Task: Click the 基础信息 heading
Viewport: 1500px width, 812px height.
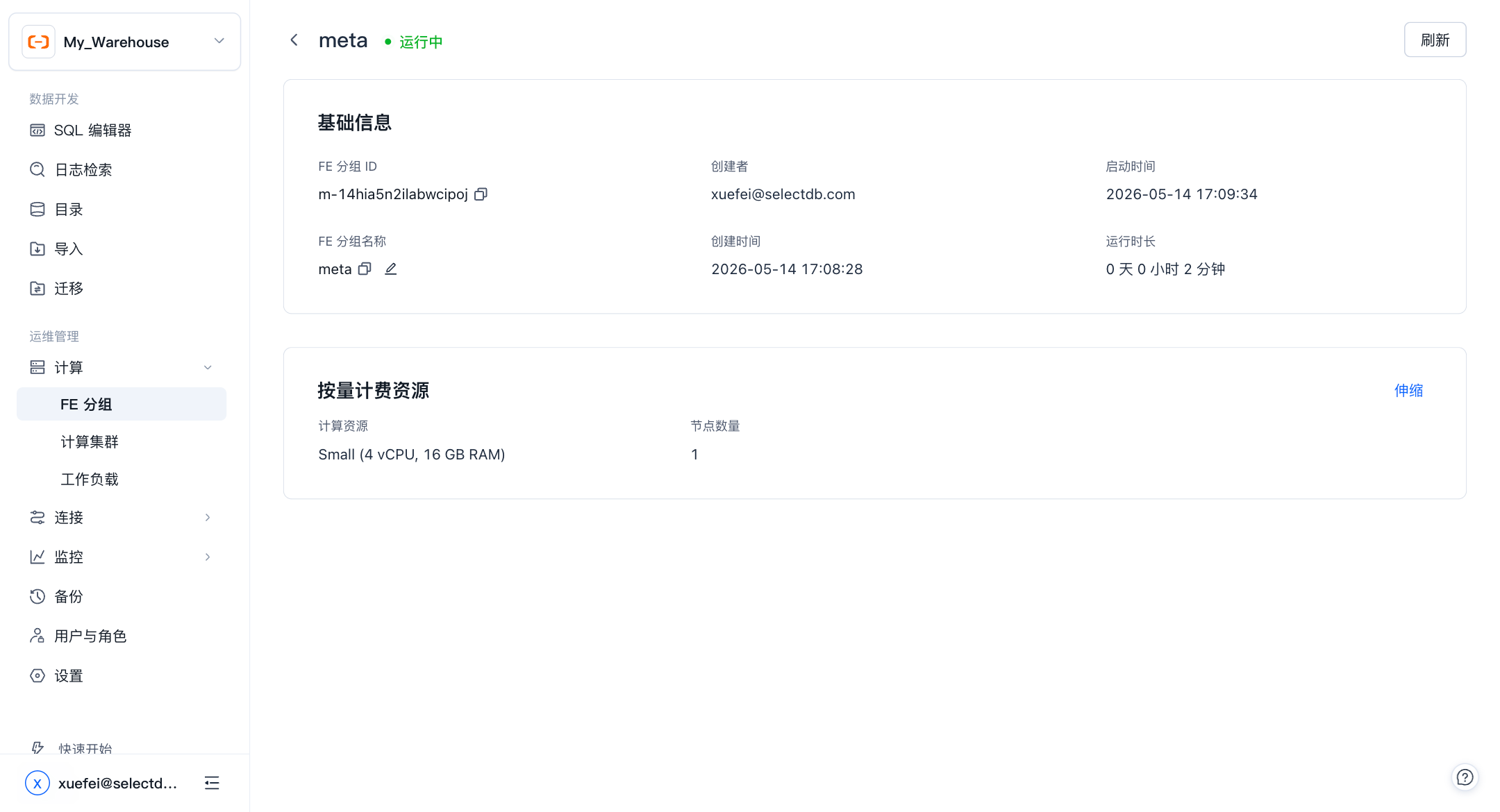Action: [x=354, y=123]
